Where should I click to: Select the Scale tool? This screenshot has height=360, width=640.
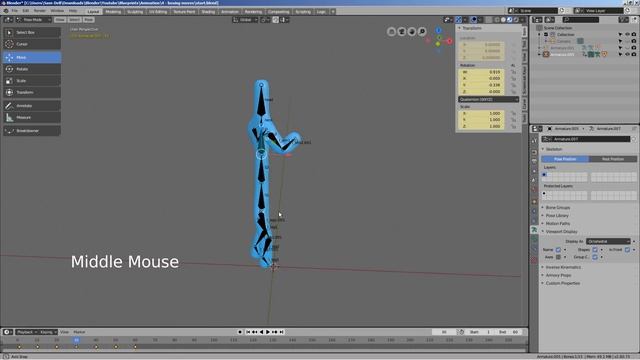pyautogui.click(x=32, y=81)
